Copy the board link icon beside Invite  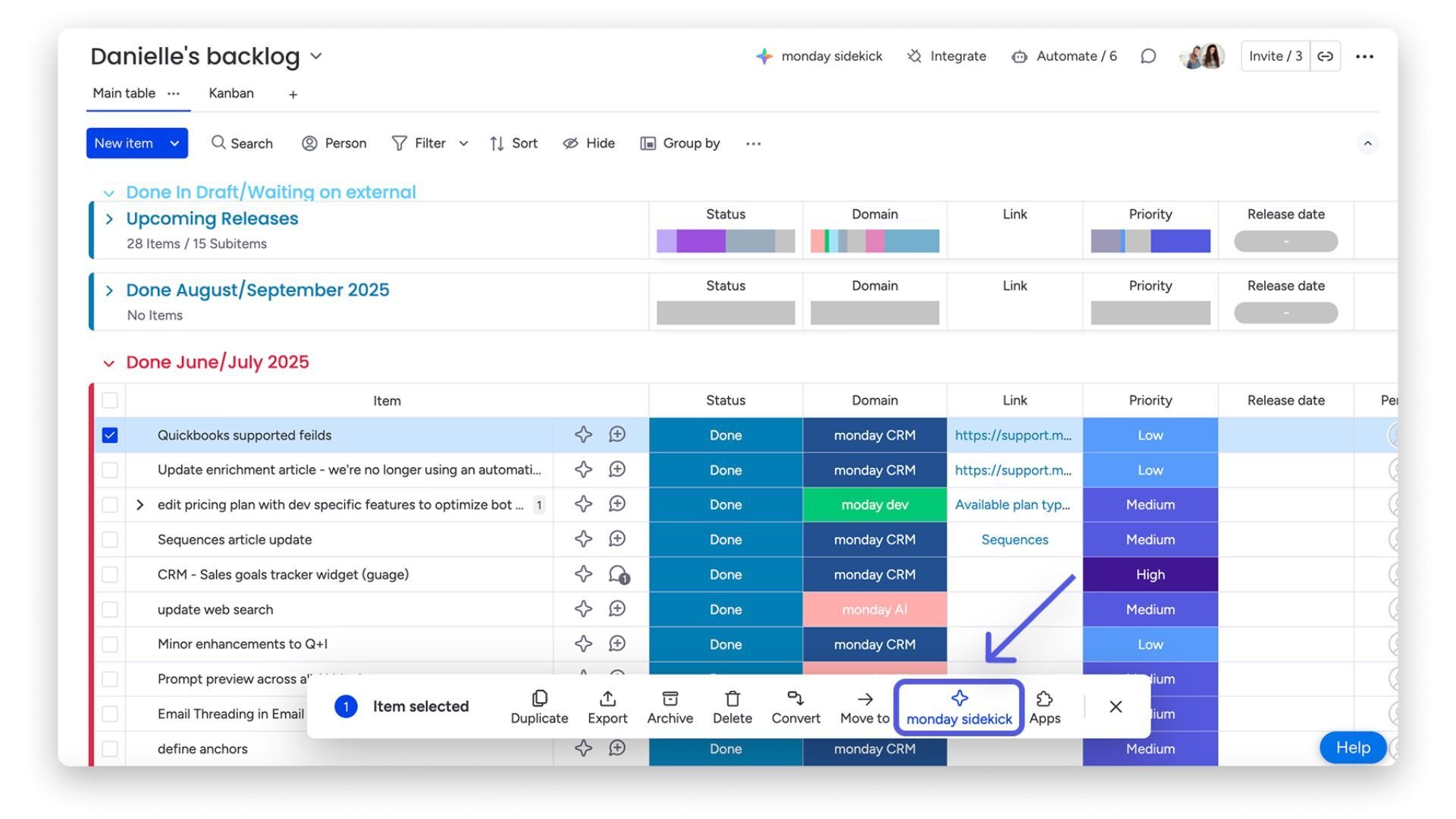(1325, 56)
